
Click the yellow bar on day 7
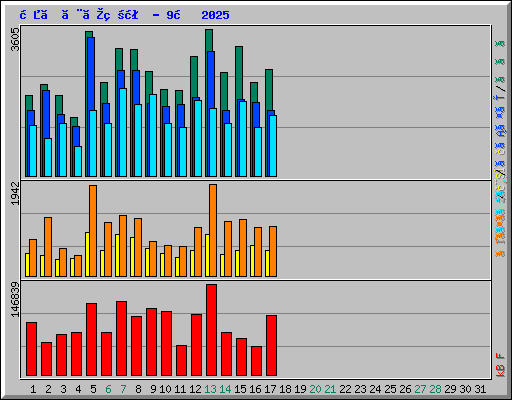[117, 255]
